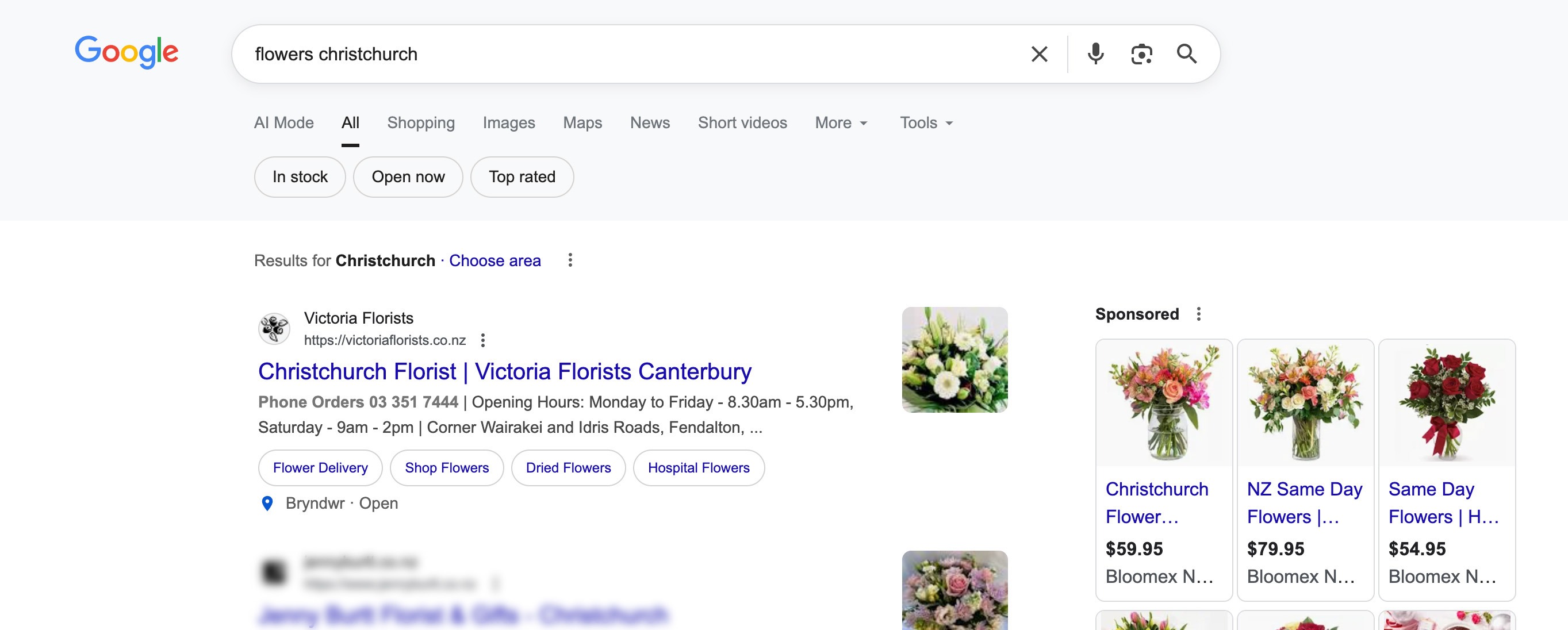Start voice search with microphone icon
This screenshot has height=630, width=1568.
pos(1095,54)
